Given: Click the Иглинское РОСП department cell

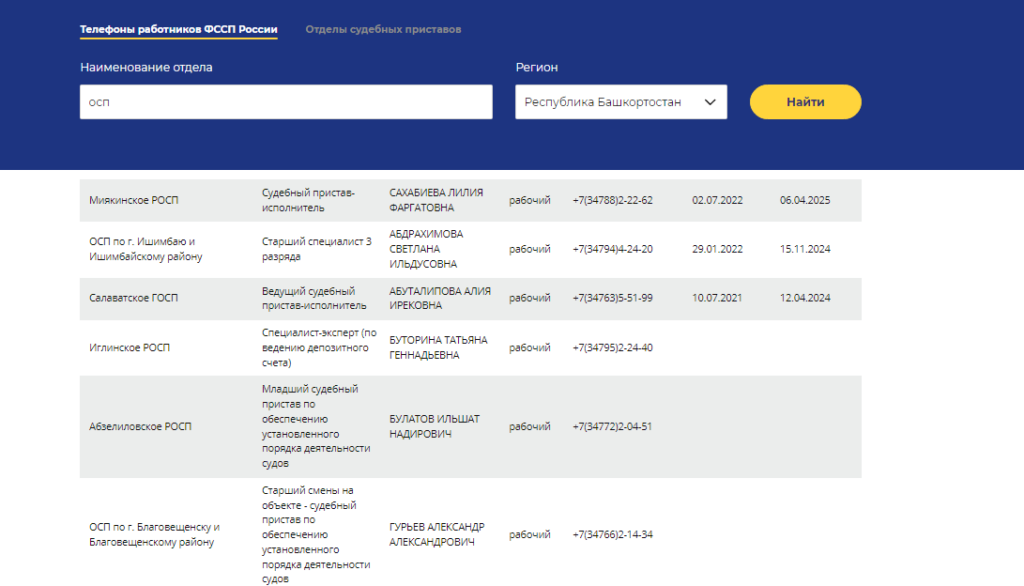Looking at the screenshot, I should (130, 347).
